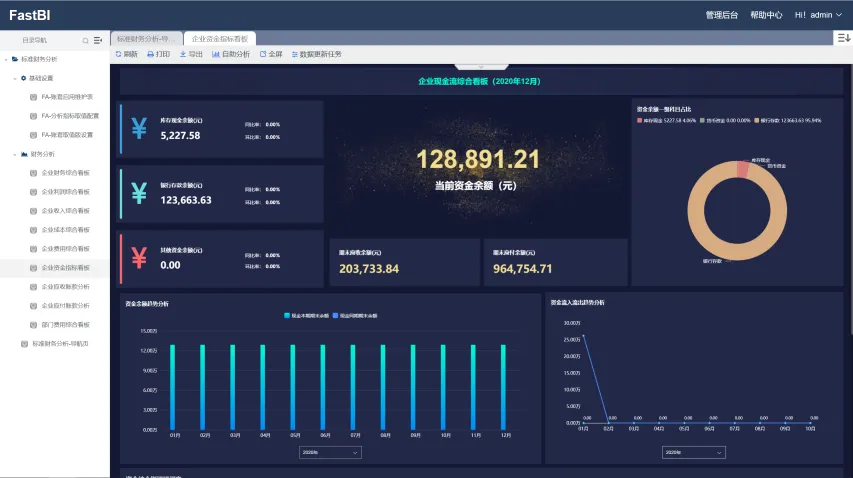
Task: Open 企业应收账款分析 in the sidebar
Action: coord(66,287)
